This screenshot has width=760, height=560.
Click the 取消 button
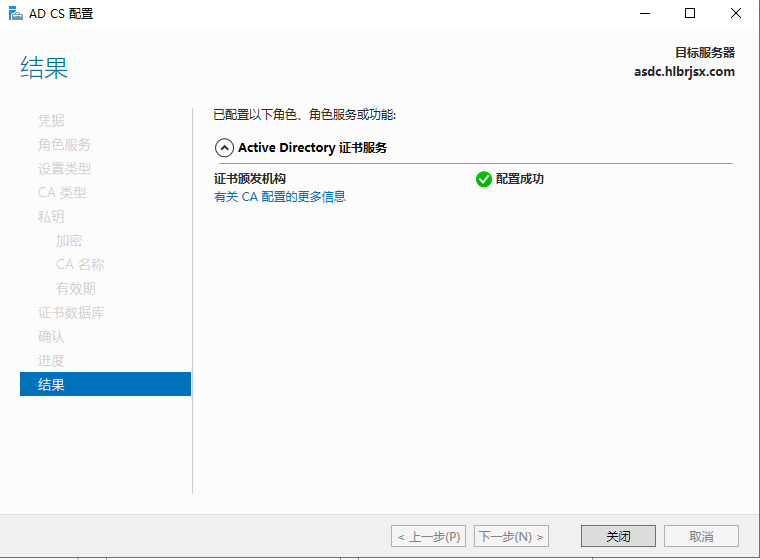point(701,536)
